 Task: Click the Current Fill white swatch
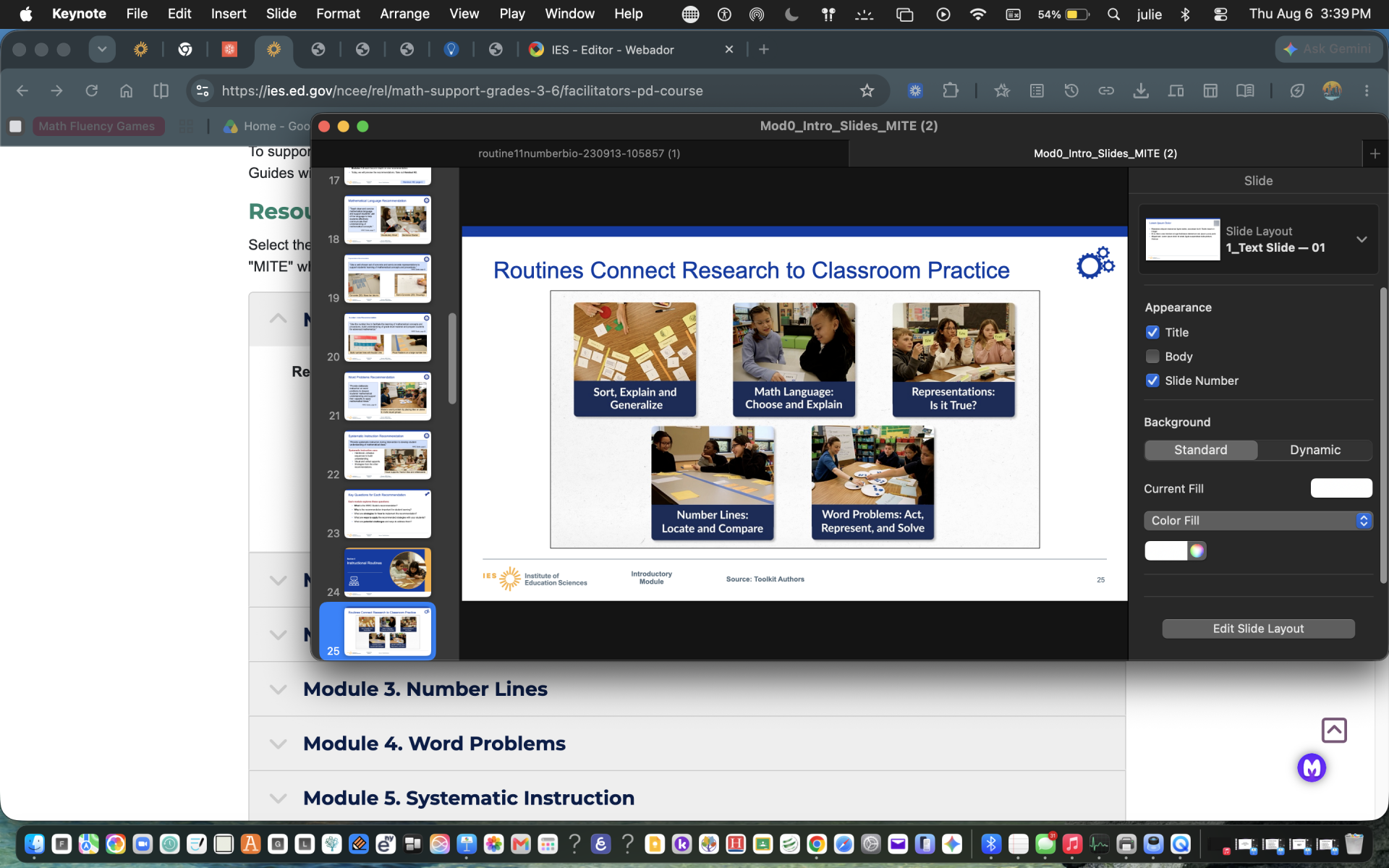click(1341, 488)
